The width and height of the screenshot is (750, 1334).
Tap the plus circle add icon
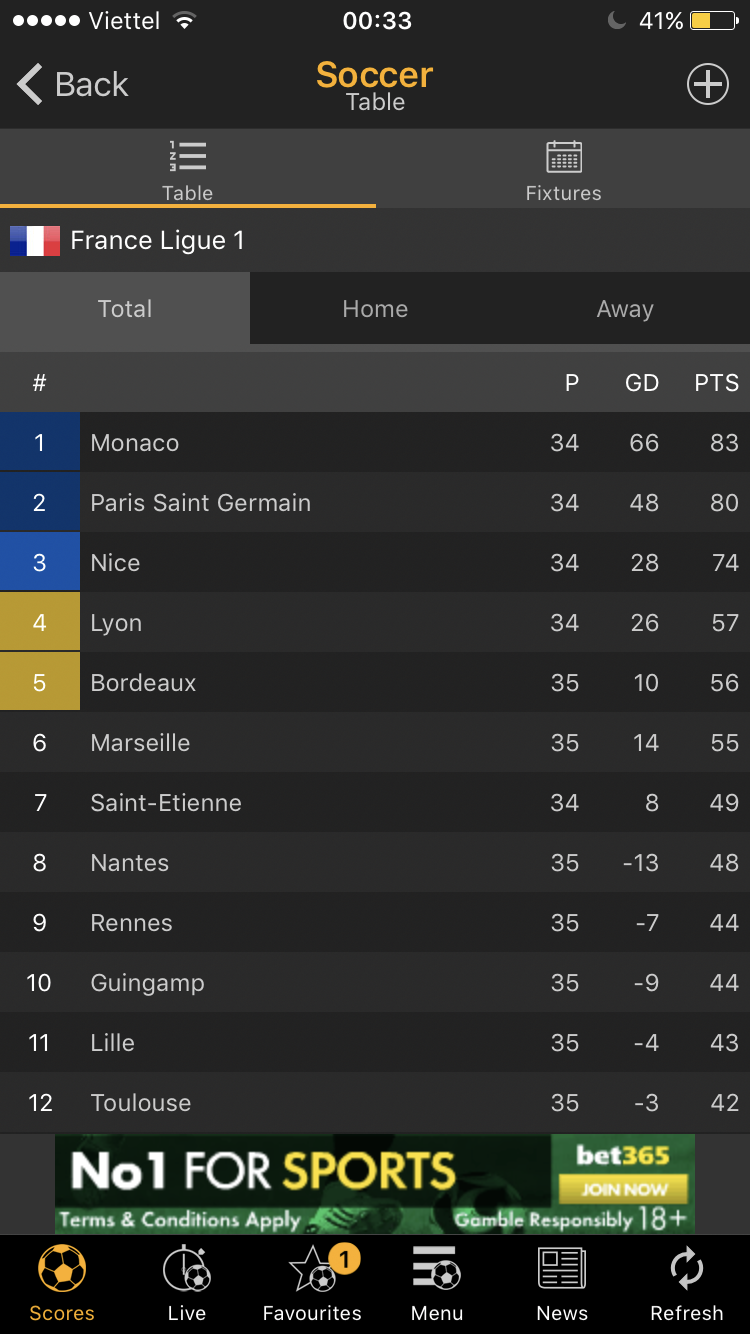point(707,85)
